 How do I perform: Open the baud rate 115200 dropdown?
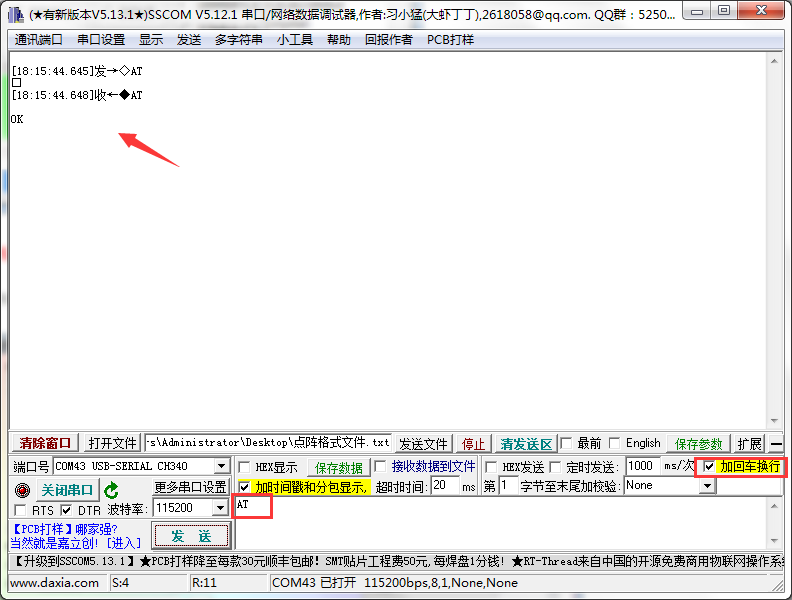click(220, 509)
